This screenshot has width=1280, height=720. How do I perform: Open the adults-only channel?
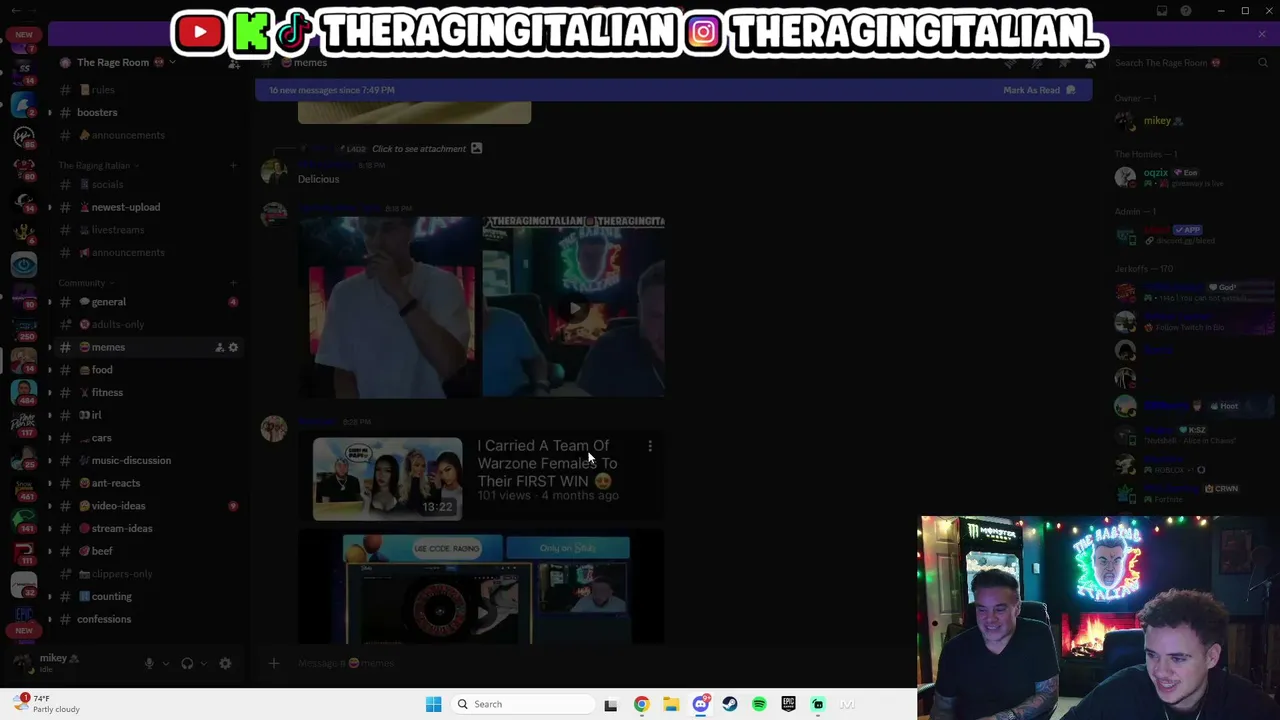coord(148,324)
